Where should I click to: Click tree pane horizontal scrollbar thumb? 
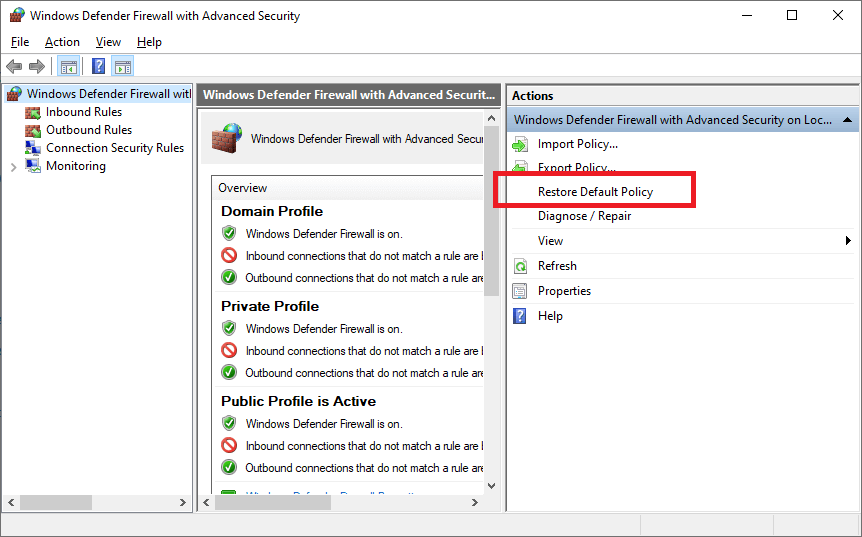pyautogui.click(x=56, y=502)
